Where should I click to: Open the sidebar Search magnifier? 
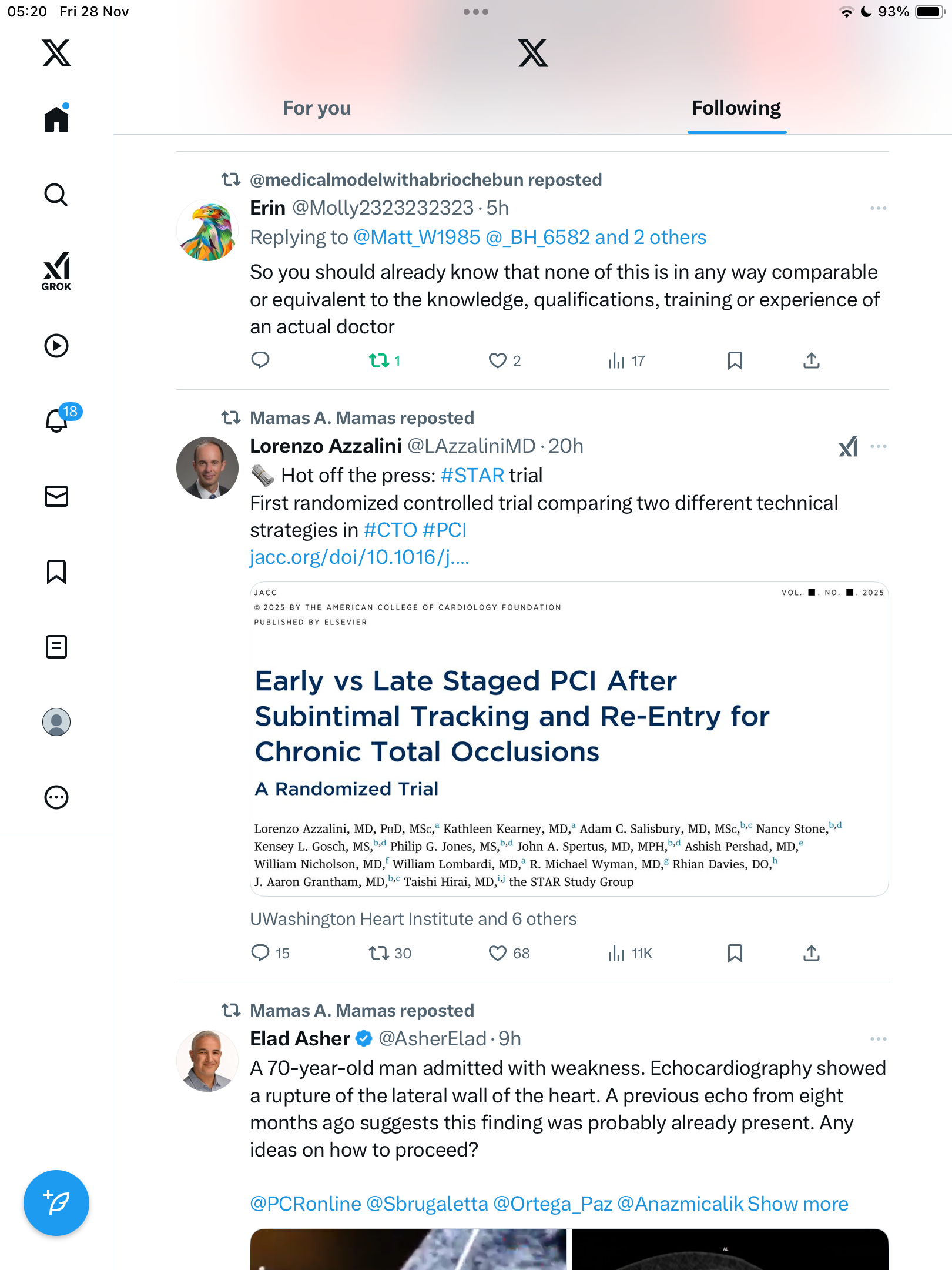tap(56, 195)
